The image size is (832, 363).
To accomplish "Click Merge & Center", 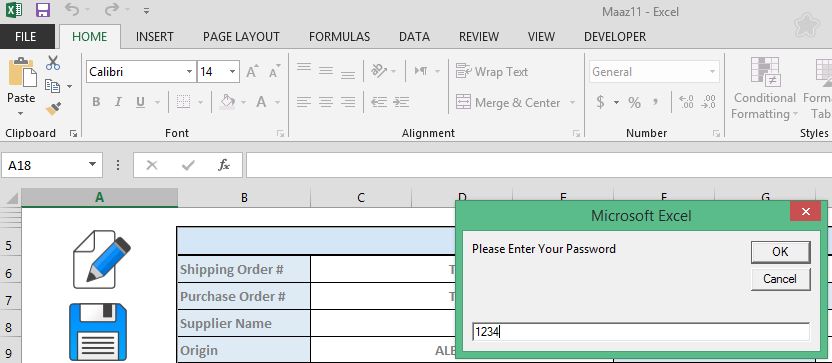I will pos(508,102).
